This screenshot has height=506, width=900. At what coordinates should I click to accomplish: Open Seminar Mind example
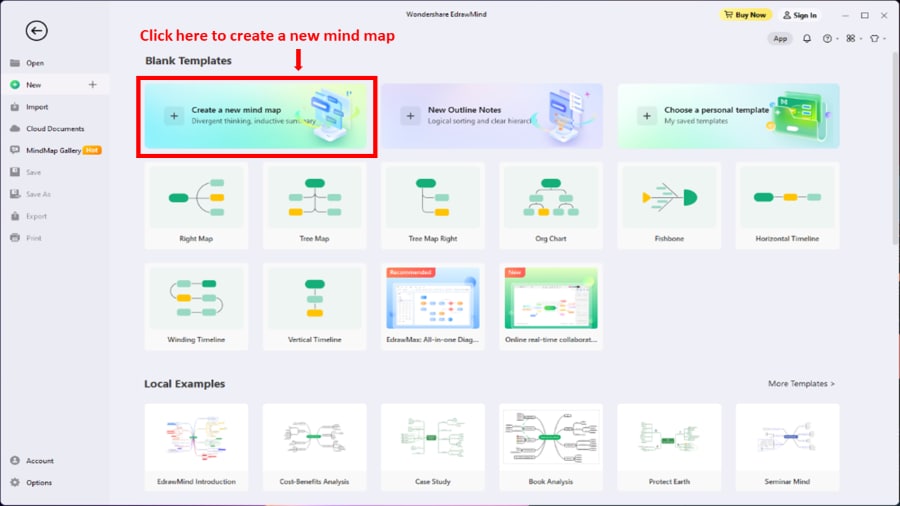(x=788, y=447)
